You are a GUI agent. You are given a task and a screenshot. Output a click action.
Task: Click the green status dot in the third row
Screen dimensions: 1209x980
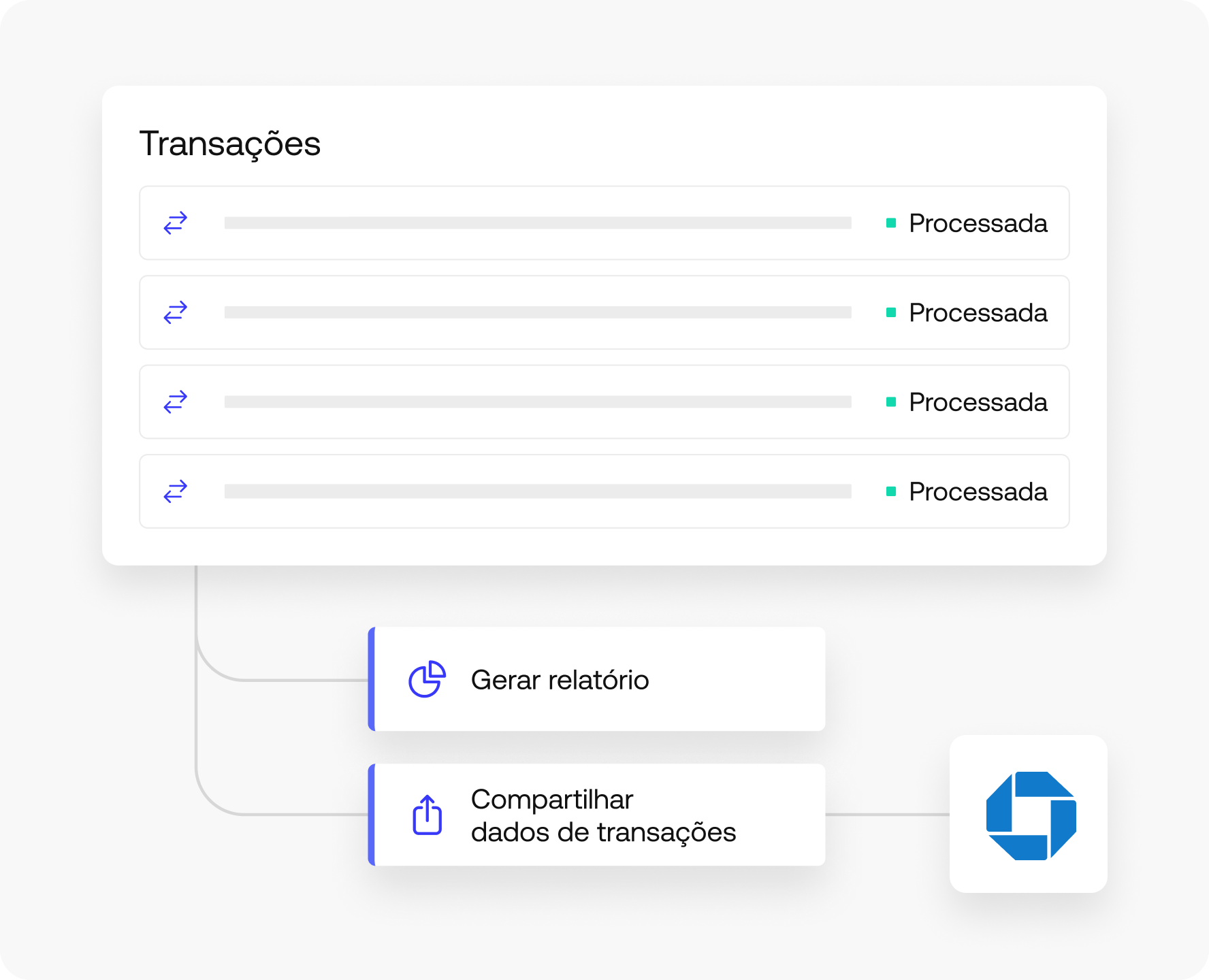tap(890, 402)
